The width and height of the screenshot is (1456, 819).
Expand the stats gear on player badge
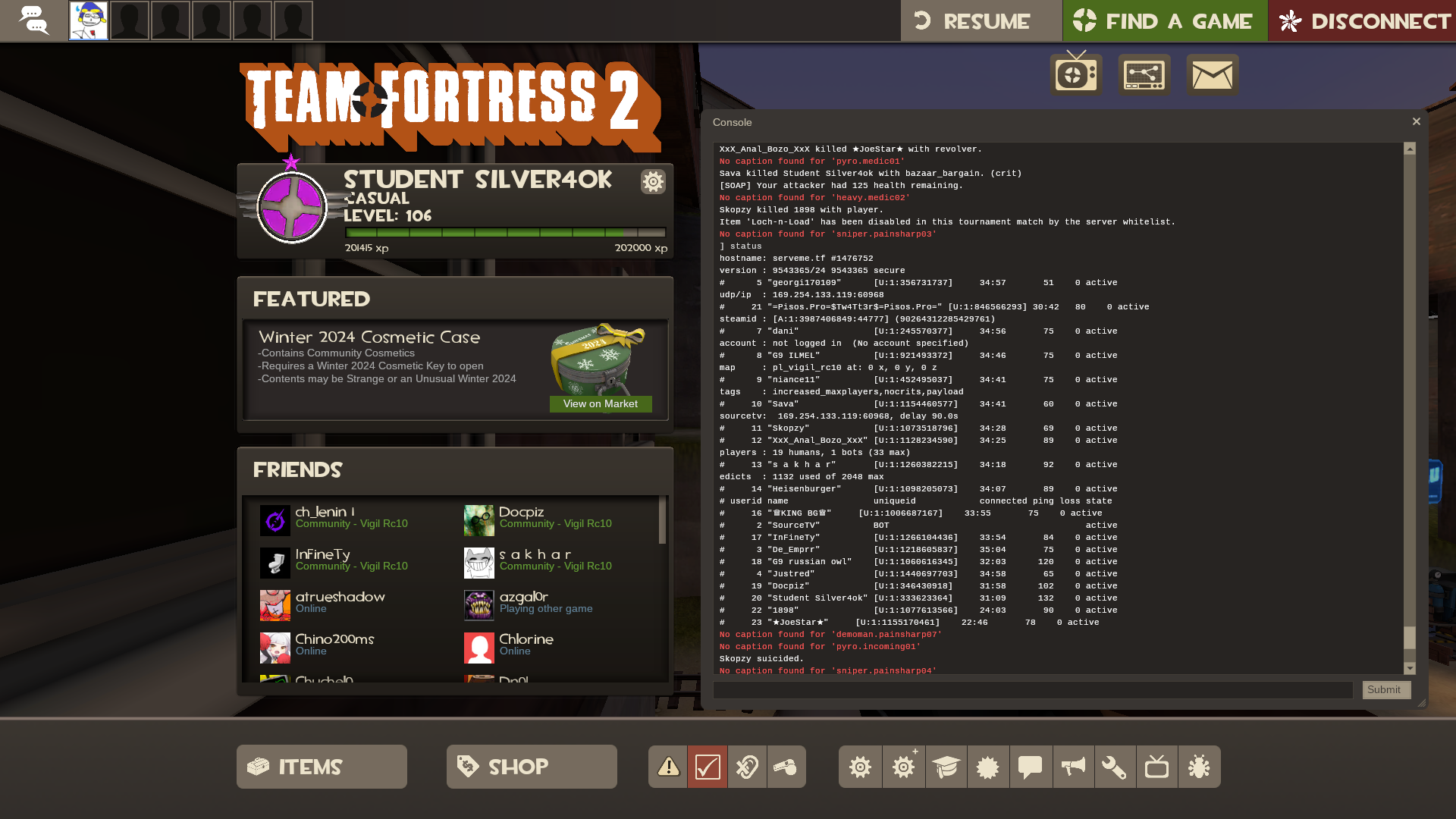pos(653,181)
